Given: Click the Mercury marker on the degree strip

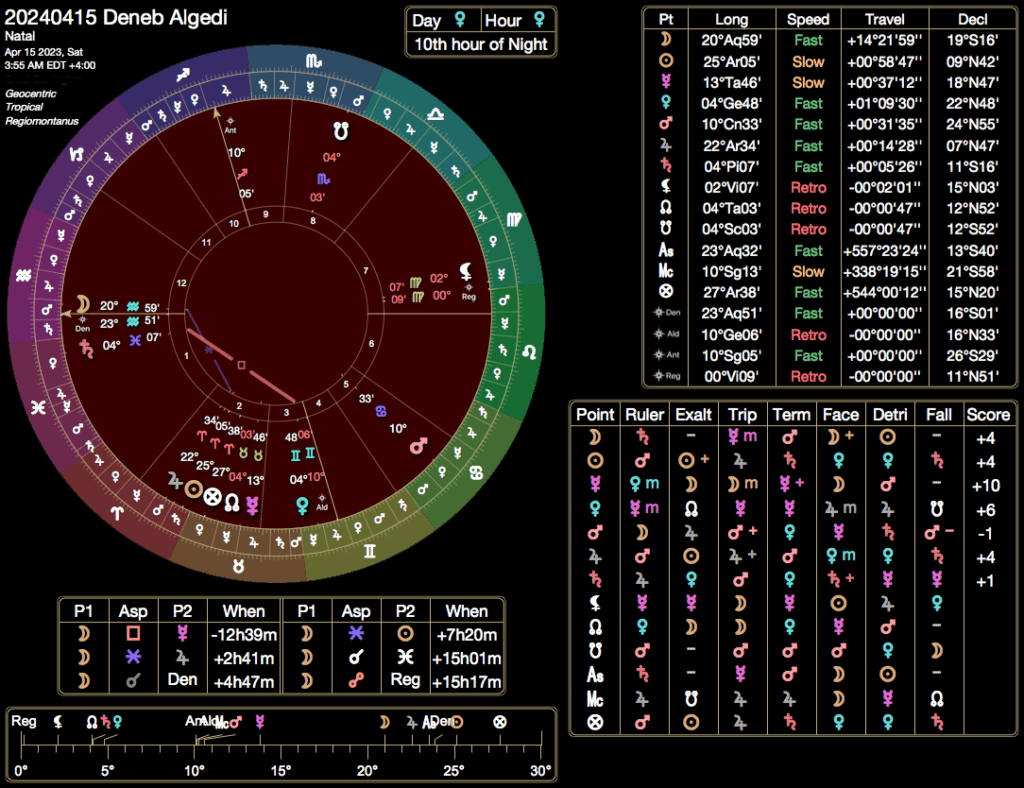Looking at the screenshot, I should 260,721.
